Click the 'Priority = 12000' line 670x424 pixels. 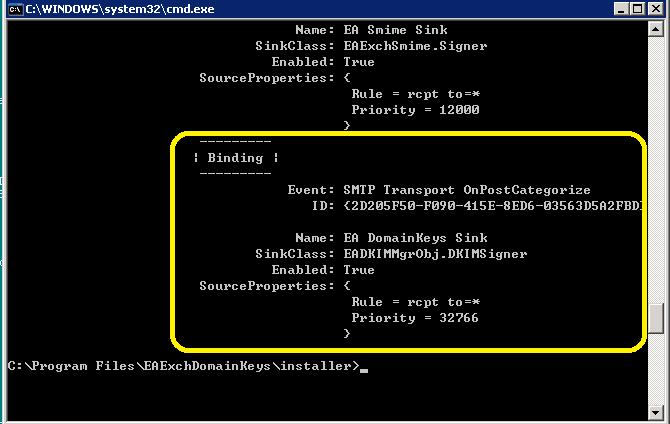(x=415, y=110)
